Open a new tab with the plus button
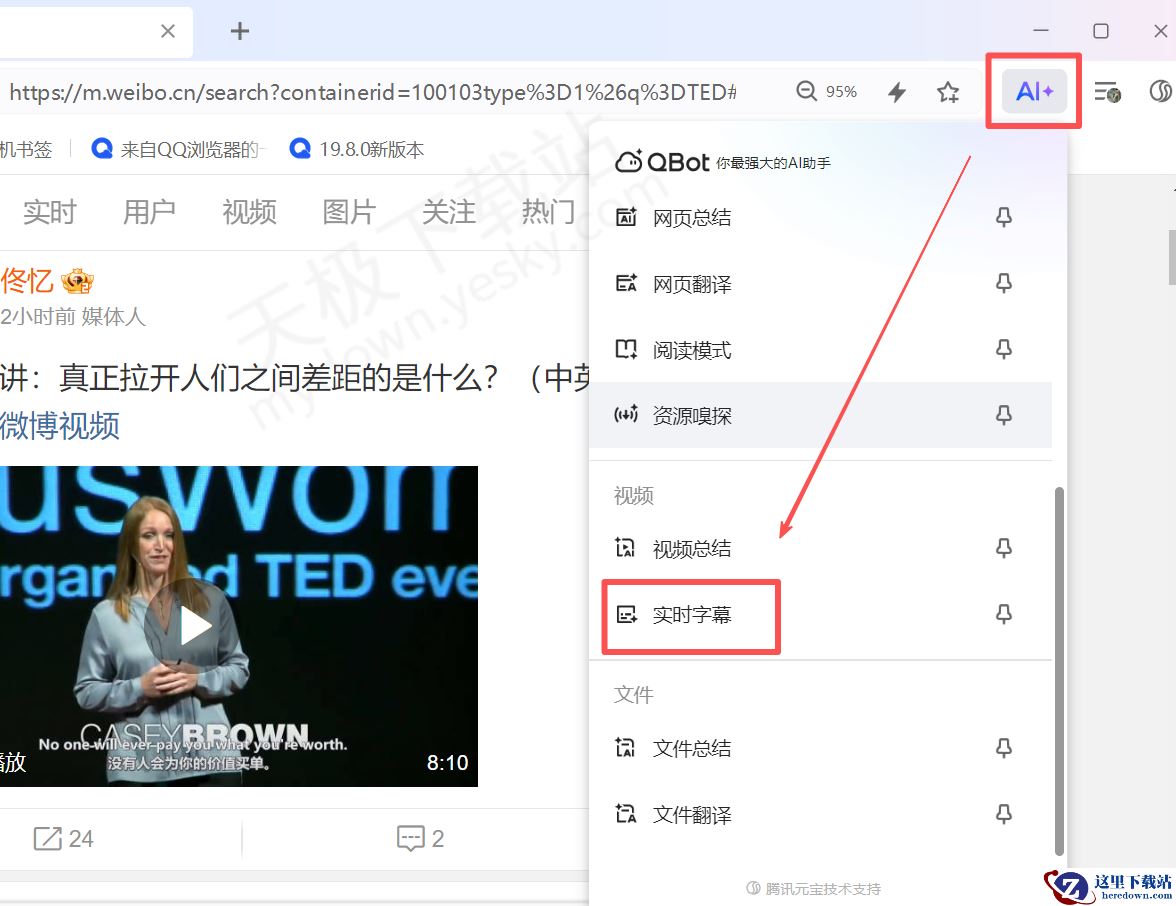This screenshot has height=906, width=1176. (x=239, y=30)
